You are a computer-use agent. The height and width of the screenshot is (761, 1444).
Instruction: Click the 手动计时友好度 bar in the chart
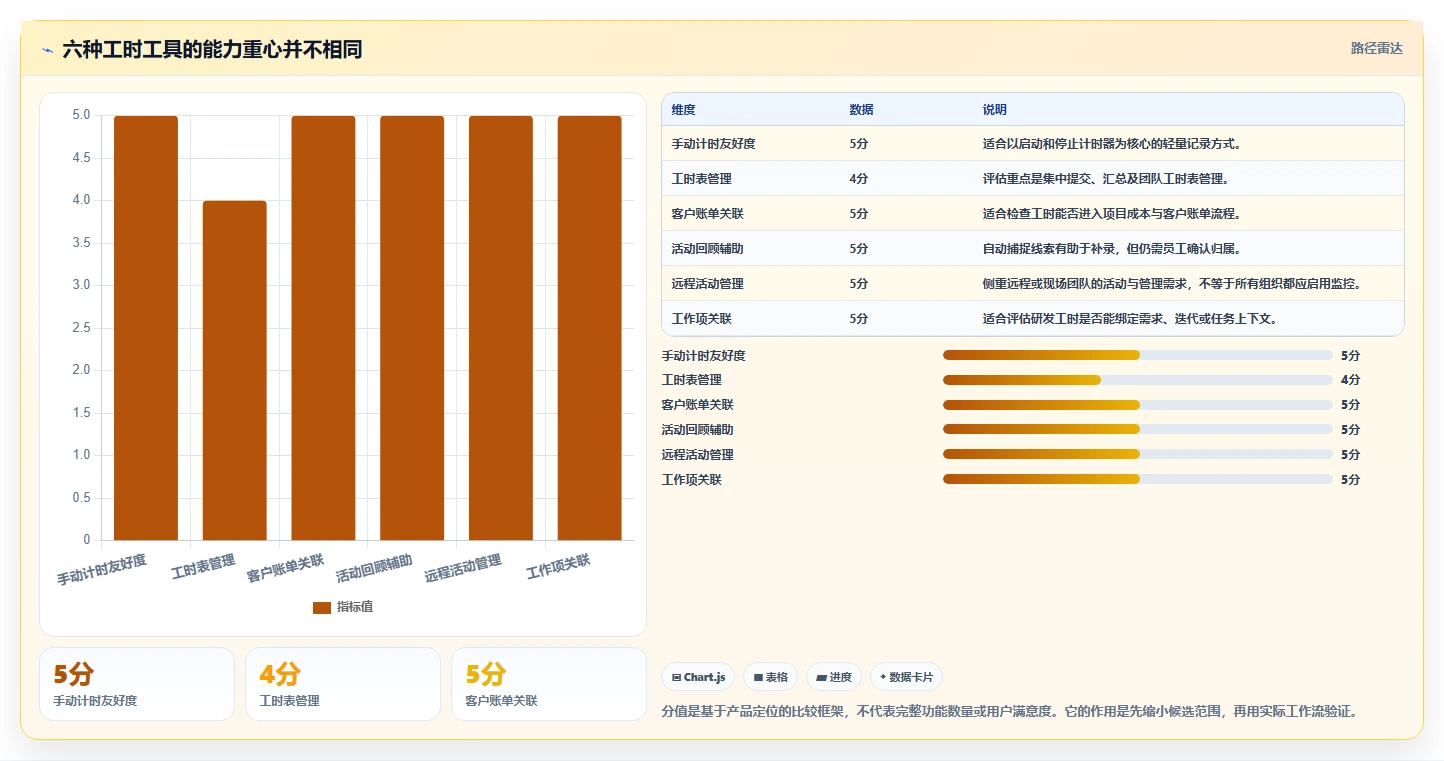pos(146,328)
